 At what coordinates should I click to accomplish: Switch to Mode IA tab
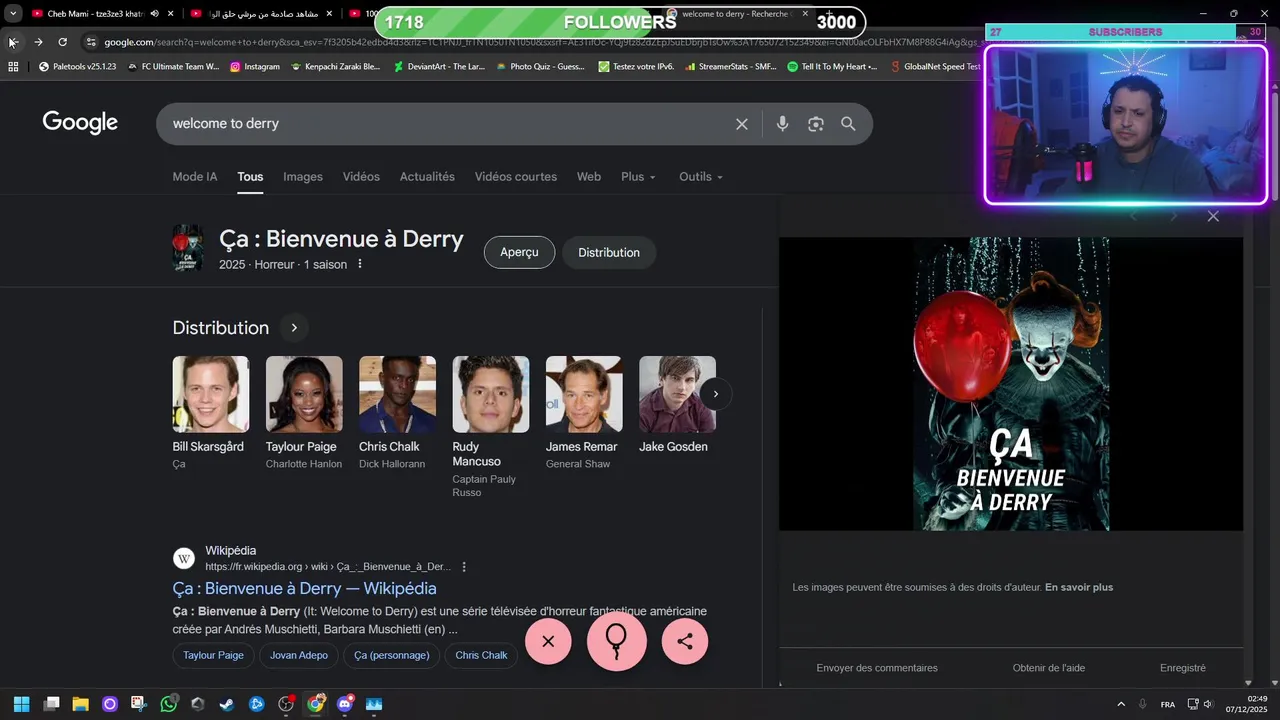194,177
